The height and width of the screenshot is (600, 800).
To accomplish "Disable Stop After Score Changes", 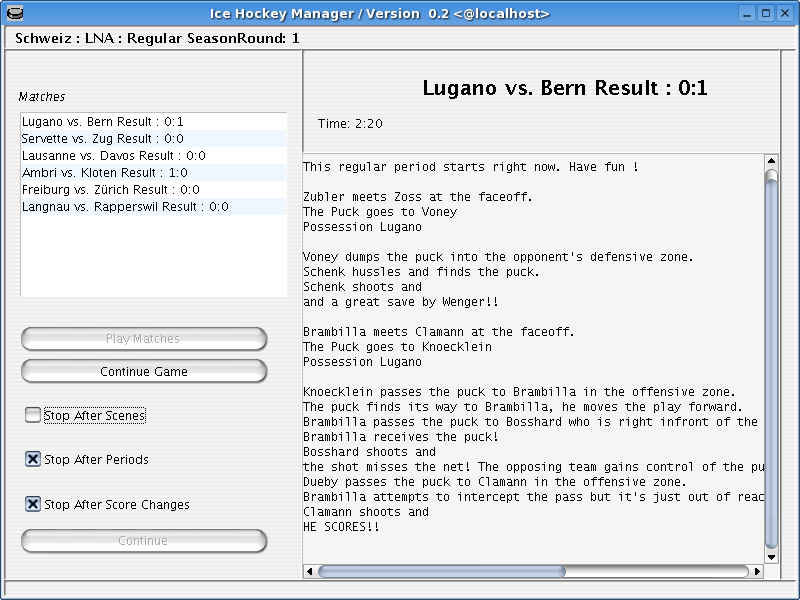I will point(33,505).
